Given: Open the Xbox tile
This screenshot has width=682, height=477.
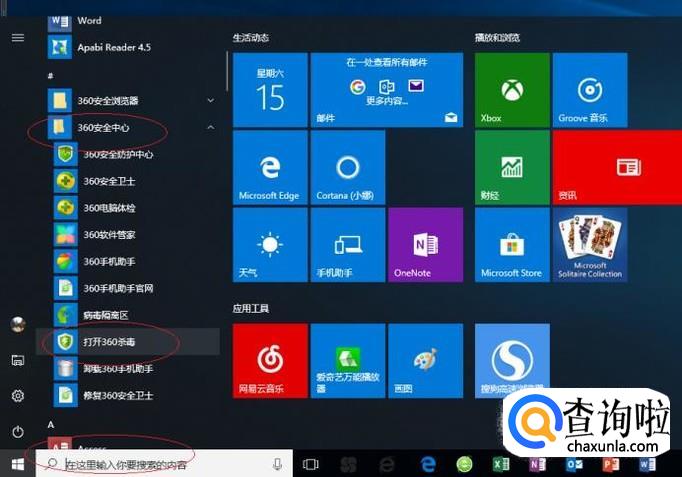Looking at the screenshot, I should (x=512, y=90).
